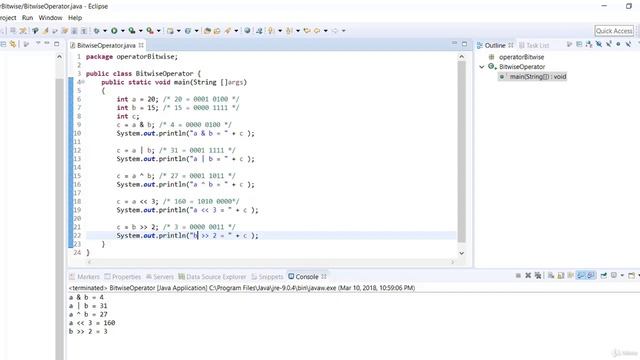Collapse BitwiseOperator class in Outline tree
Screen dimensions: 640x360
(x=482, y=67)
